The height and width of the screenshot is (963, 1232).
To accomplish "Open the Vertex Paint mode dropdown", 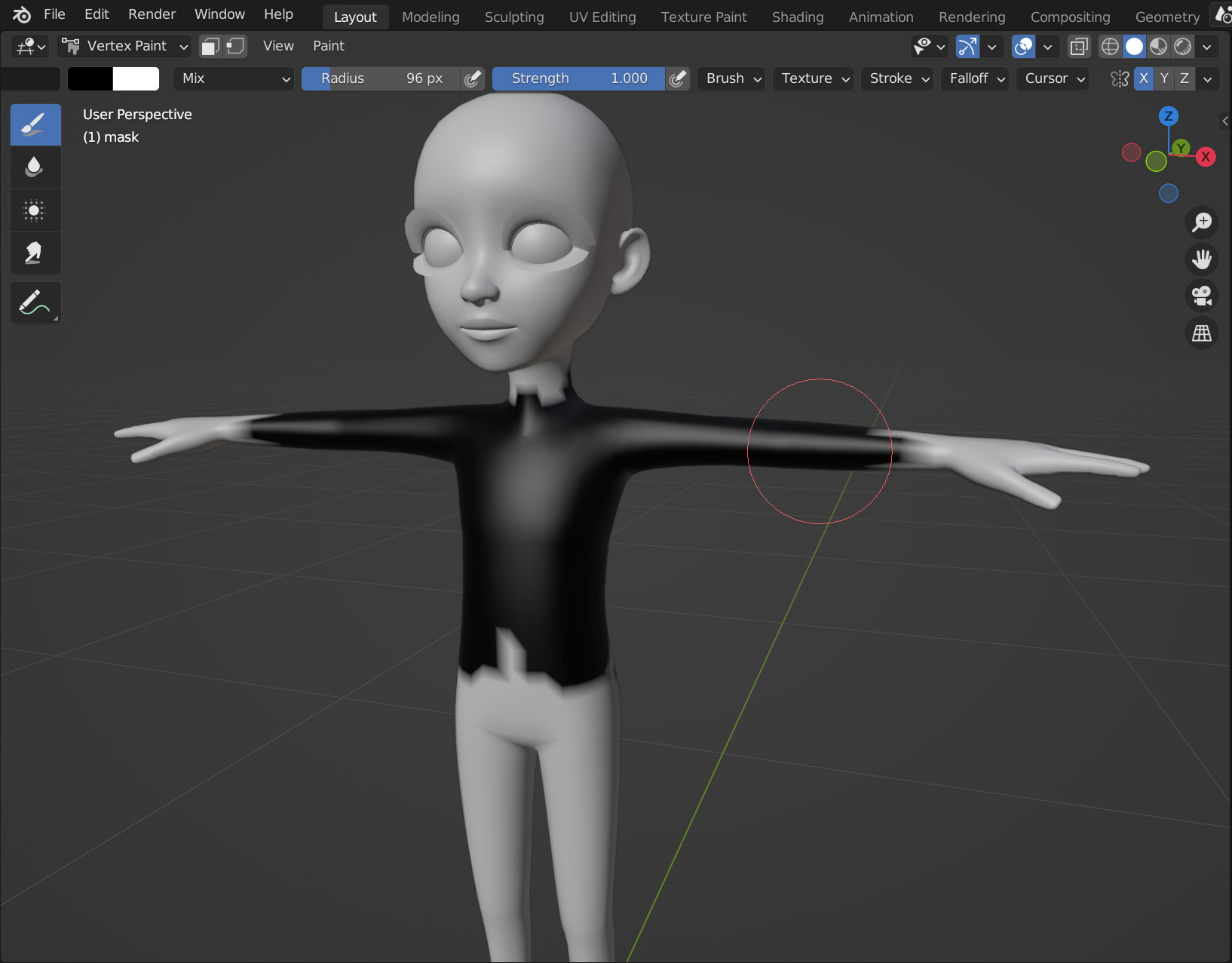I will (125, 46).
